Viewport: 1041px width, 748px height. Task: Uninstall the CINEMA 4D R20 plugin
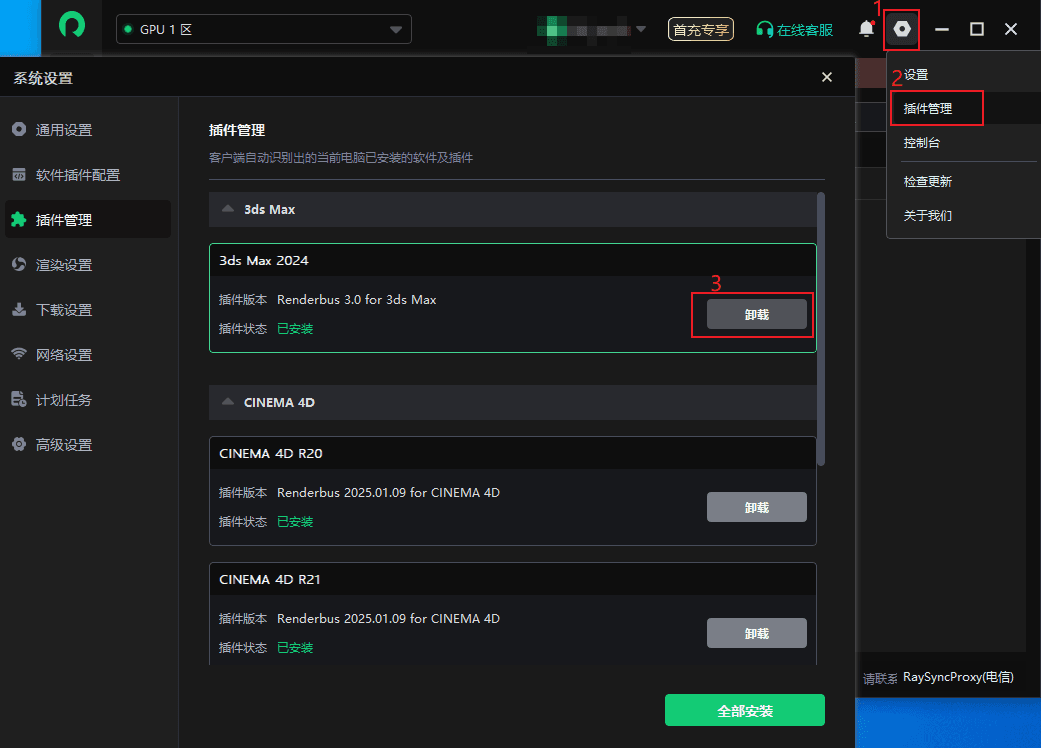[757, 507]
